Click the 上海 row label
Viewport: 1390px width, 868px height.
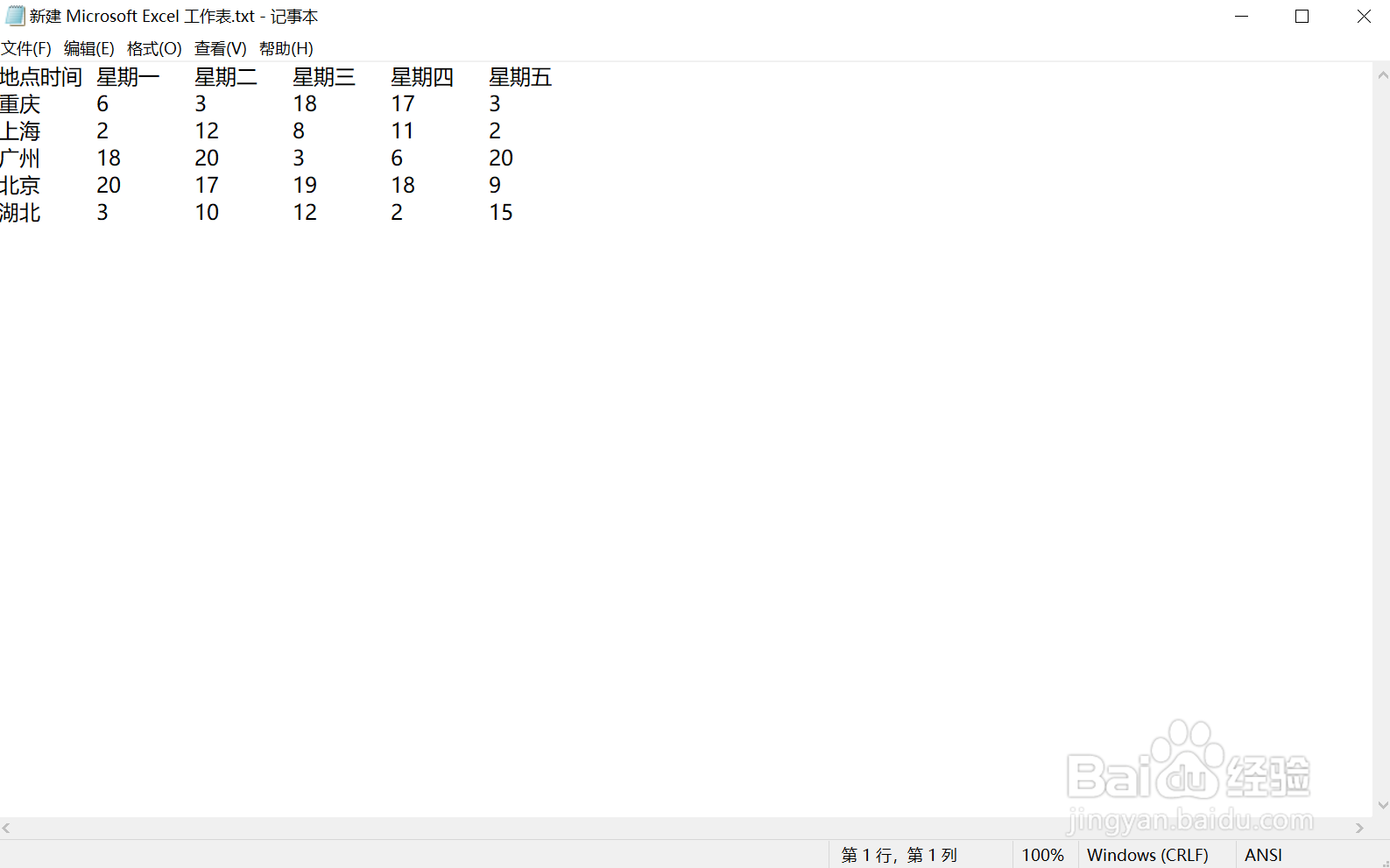tap(20, 131)
